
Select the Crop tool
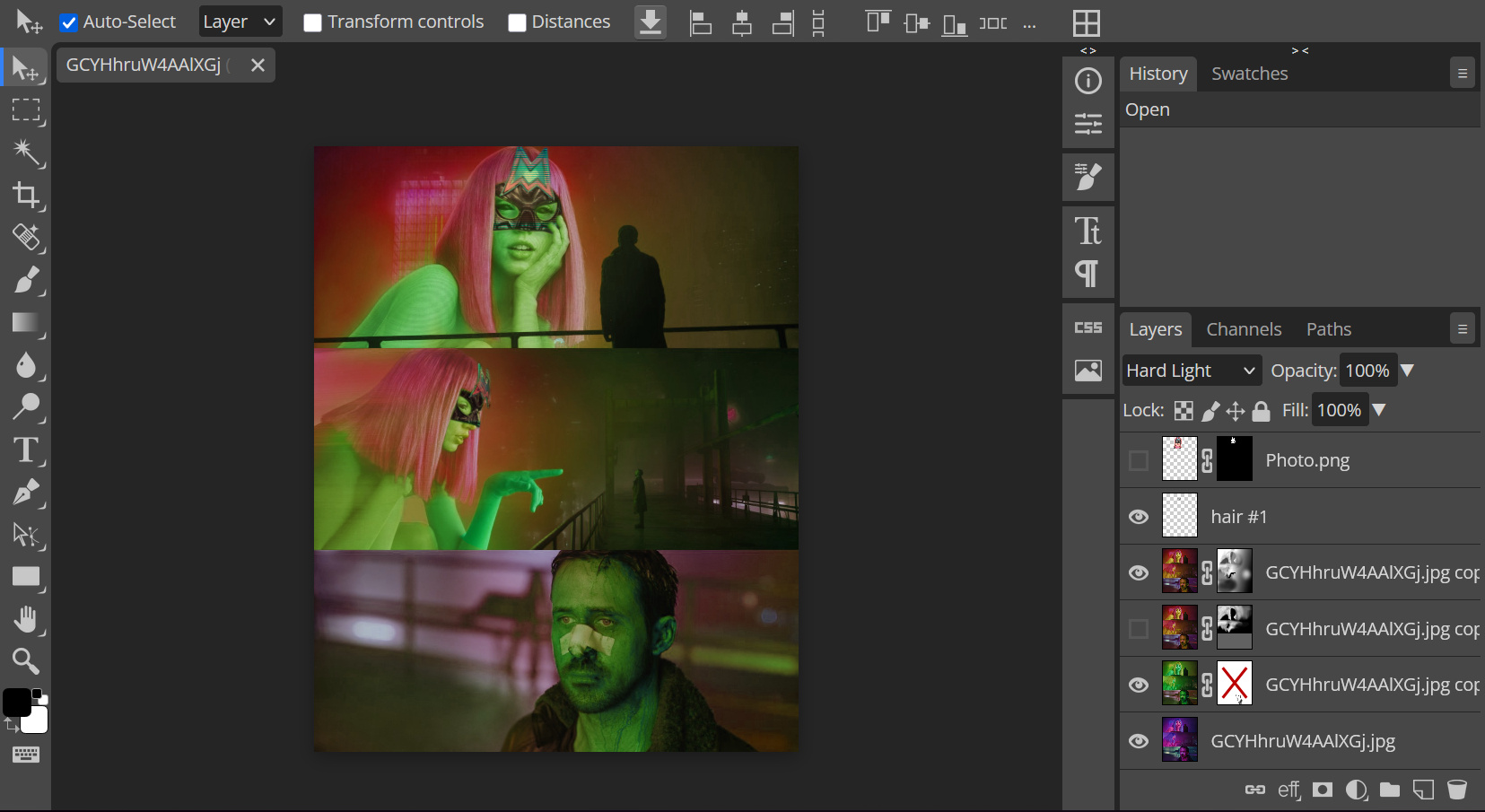tap(26, 195)
